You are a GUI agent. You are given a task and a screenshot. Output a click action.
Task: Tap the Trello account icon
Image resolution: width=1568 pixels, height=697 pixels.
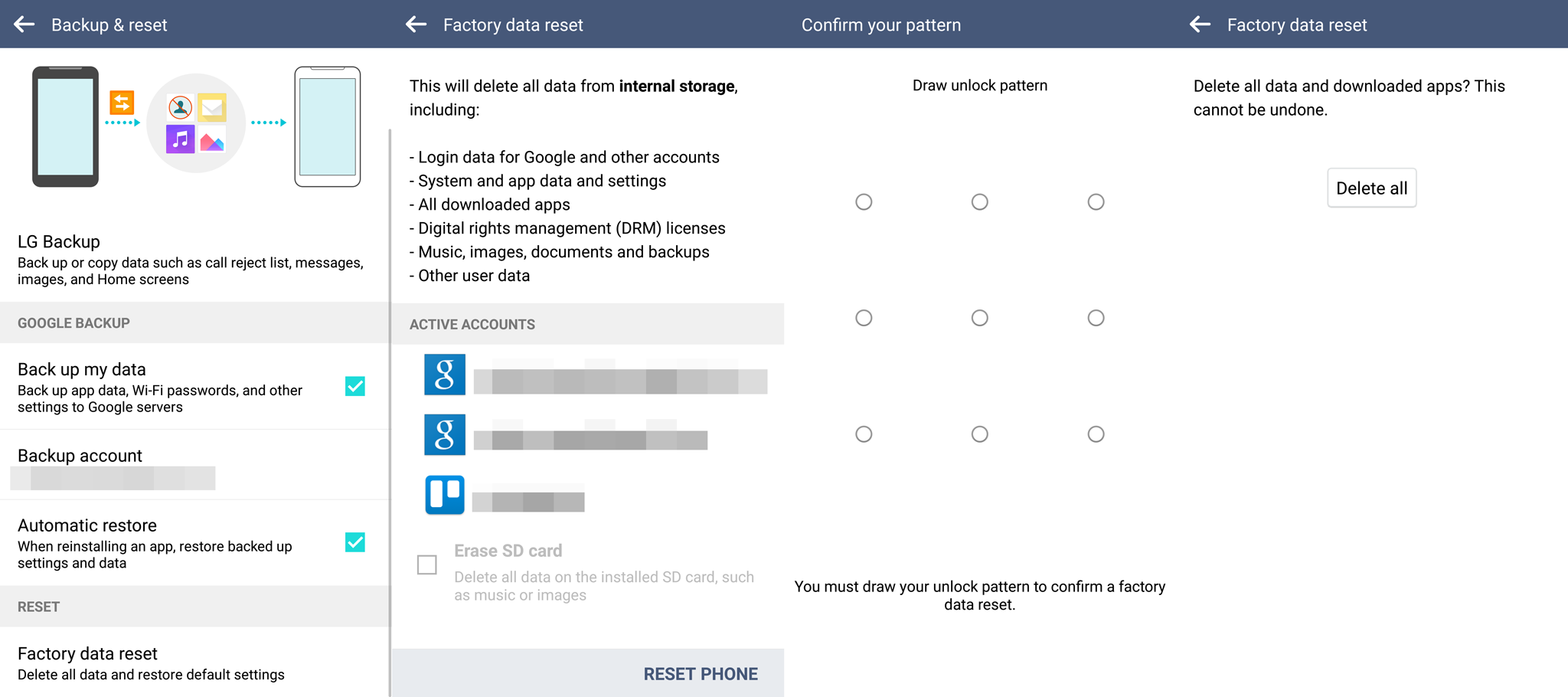445,495
